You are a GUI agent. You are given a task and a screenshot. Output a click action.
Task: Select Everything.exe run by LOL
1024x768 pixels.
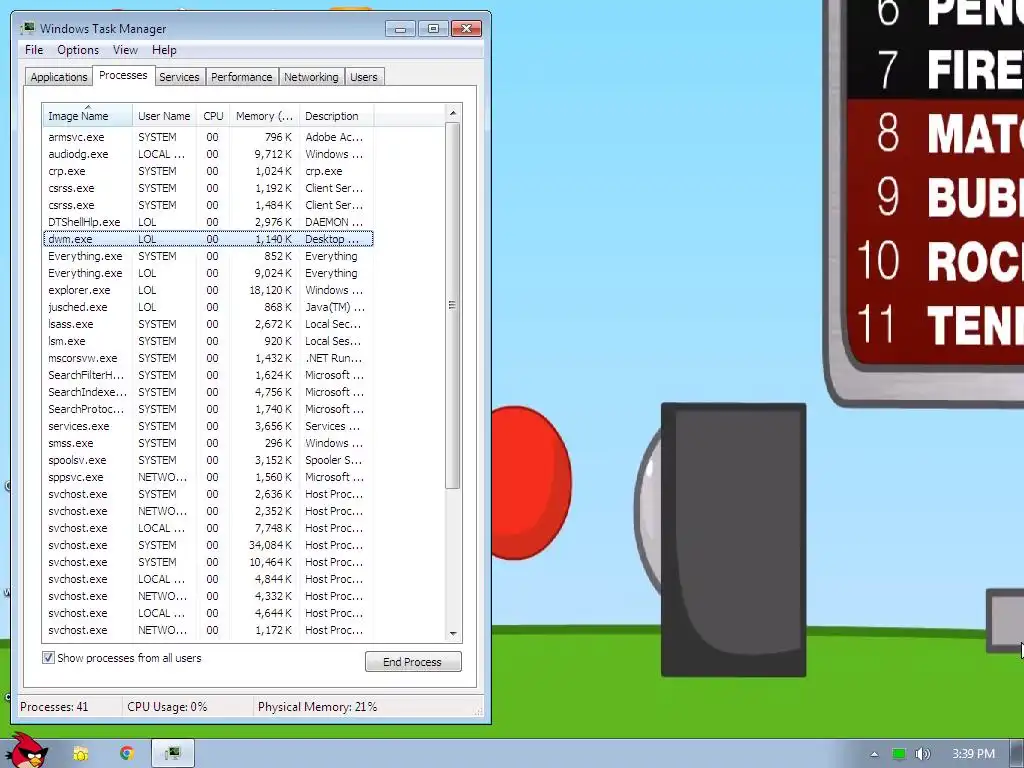point(208,273)
